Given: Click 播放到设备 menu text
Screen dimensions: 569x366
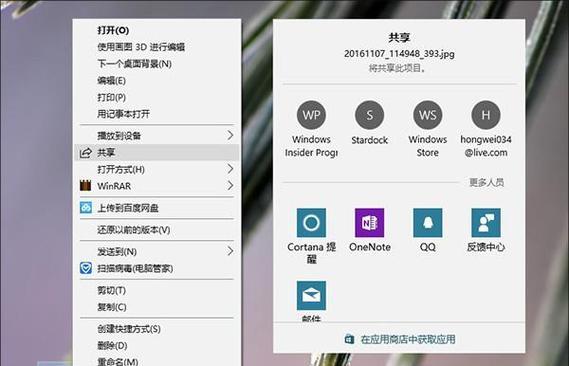Looking at the screenshot, I should click(119, 136).
